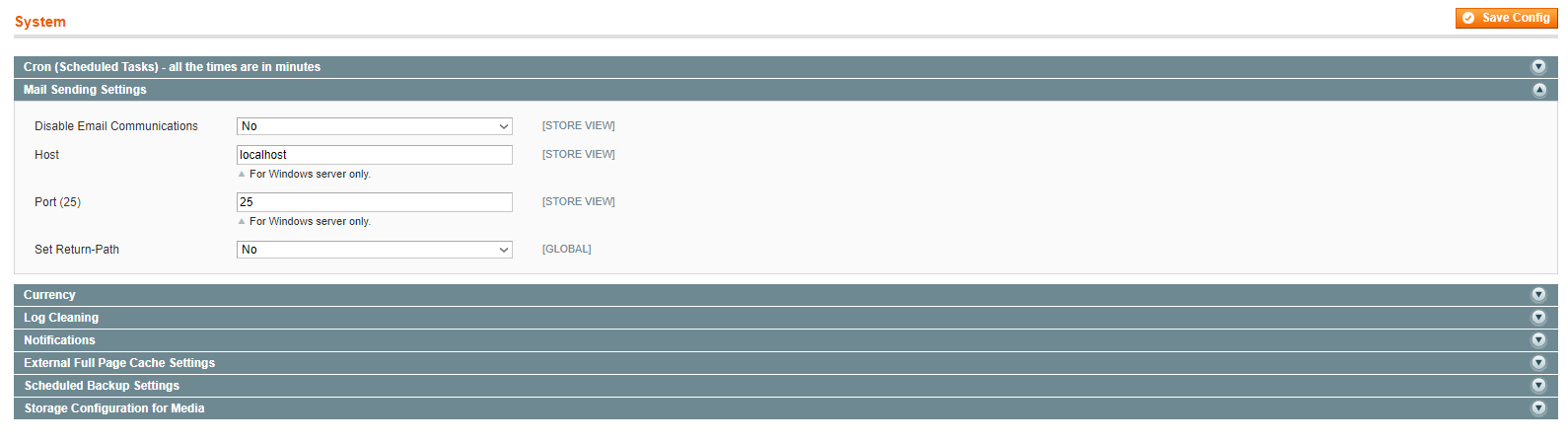The image size is (1568, 443).
Task: Open the Currency section header
Action: pos(786,295)
